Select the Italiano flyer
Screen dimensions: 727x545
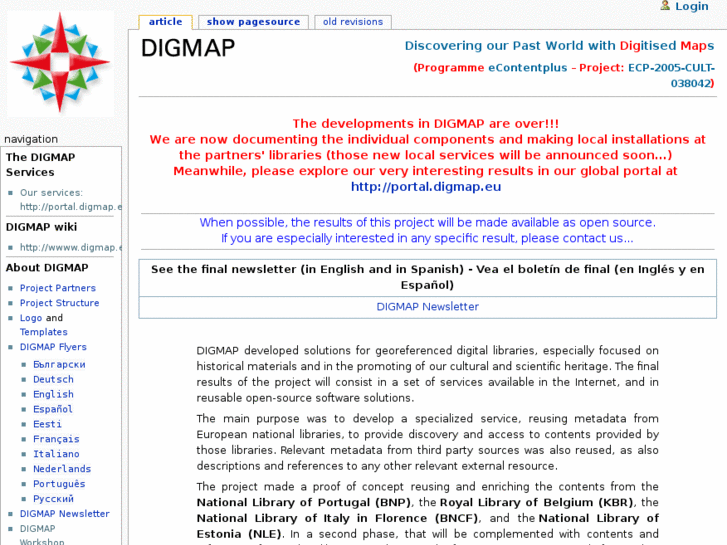[x=56, y=454]
